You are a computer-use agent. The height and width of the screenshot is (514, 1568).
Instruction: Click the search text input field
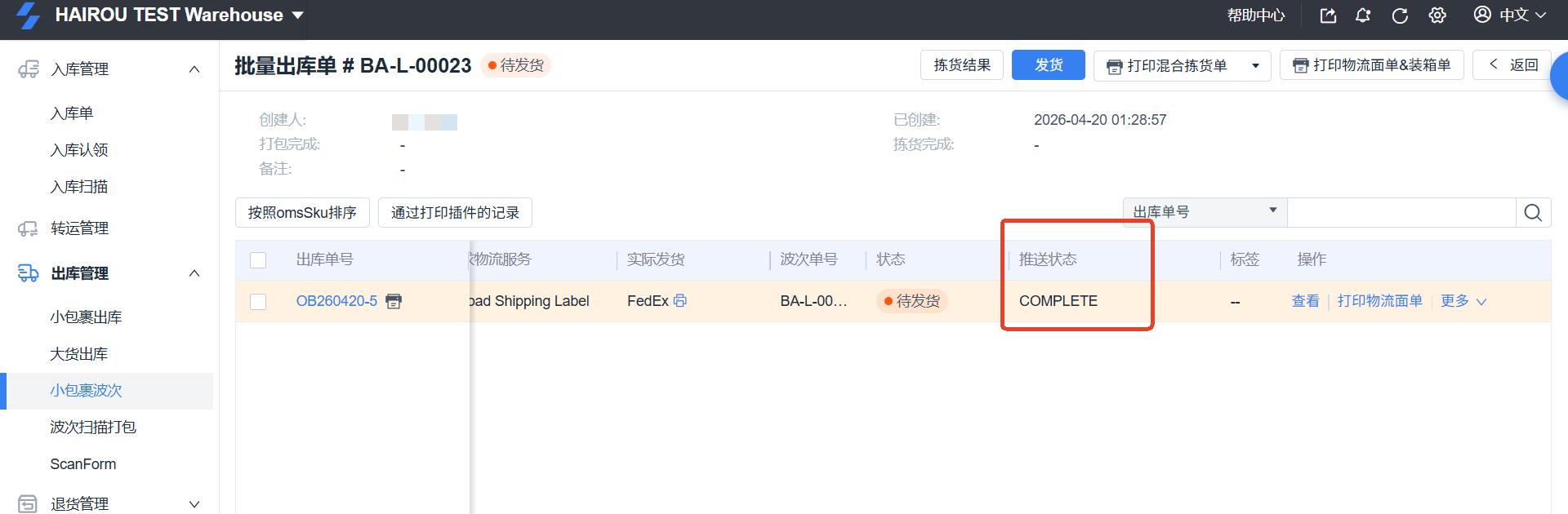(1401, 213)
